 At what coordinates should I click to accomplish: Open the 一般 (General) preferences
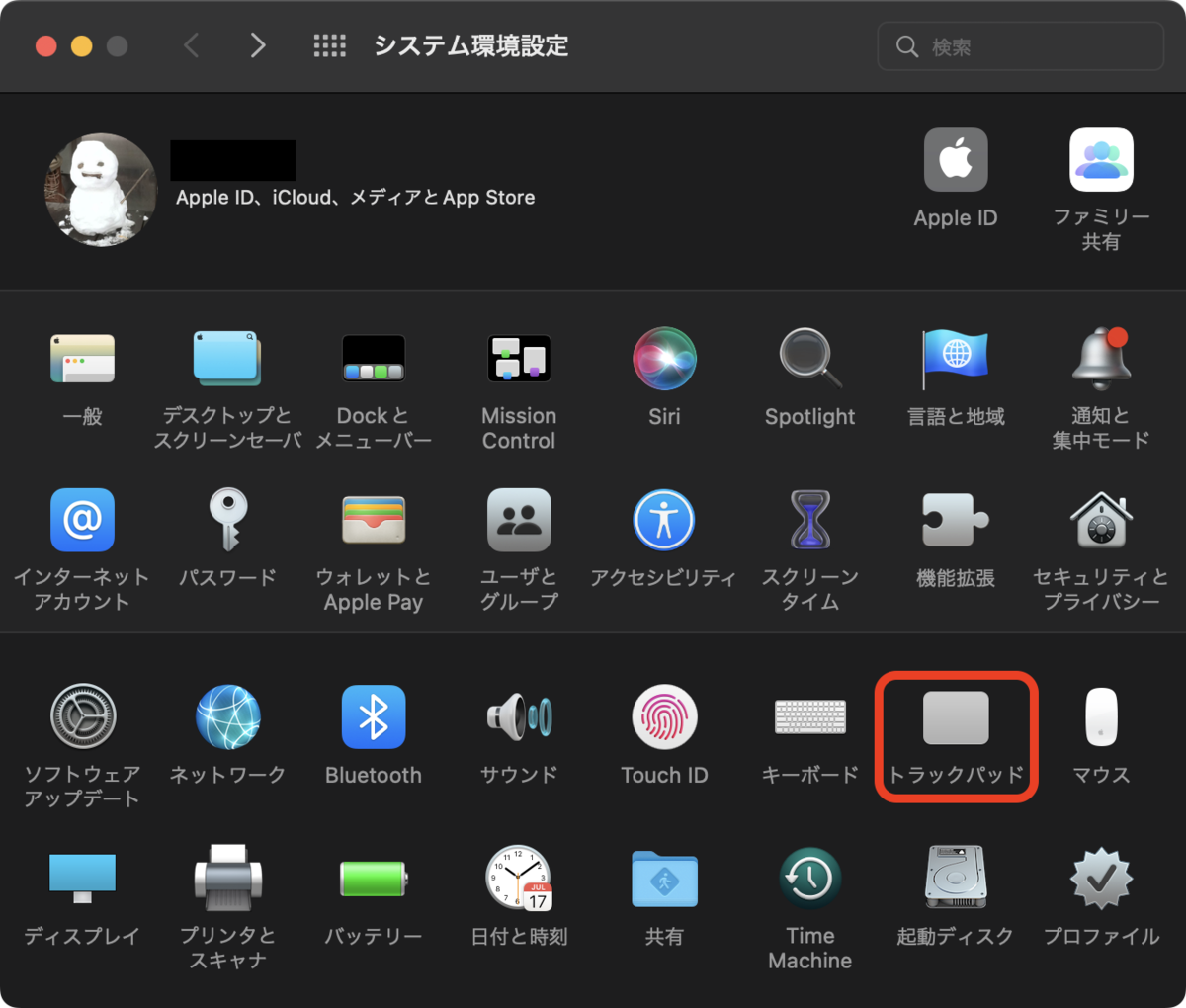[83, 359]
